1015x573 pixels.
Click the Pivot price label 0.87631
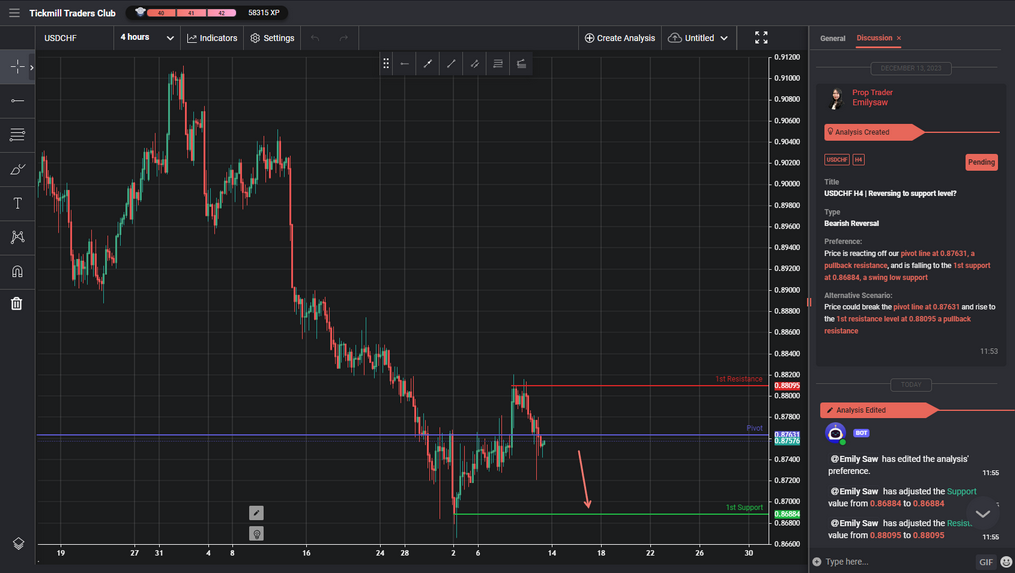[787, 434]
